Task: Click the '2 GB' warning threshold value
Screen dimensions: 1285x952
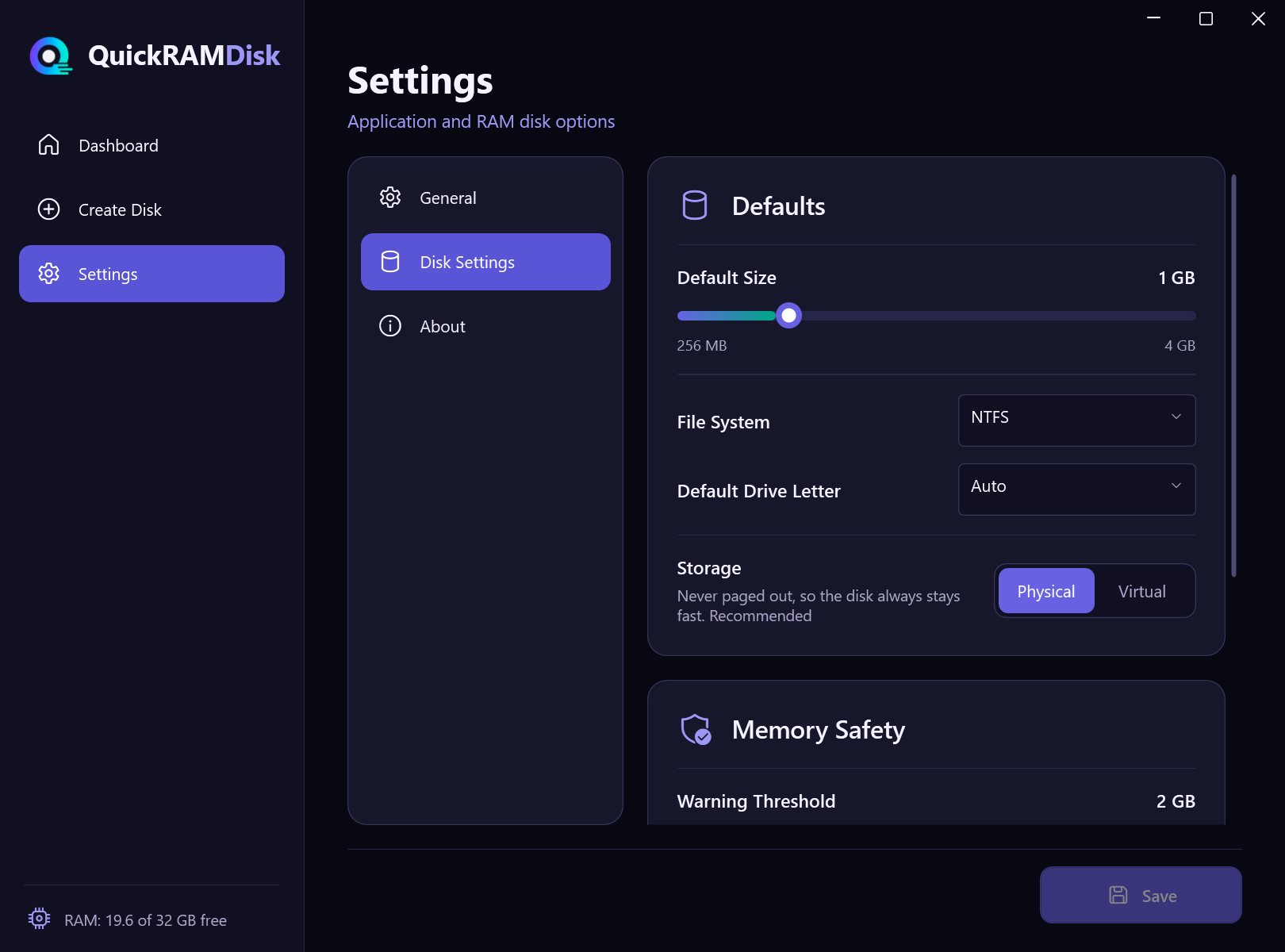Action: 1176,801
